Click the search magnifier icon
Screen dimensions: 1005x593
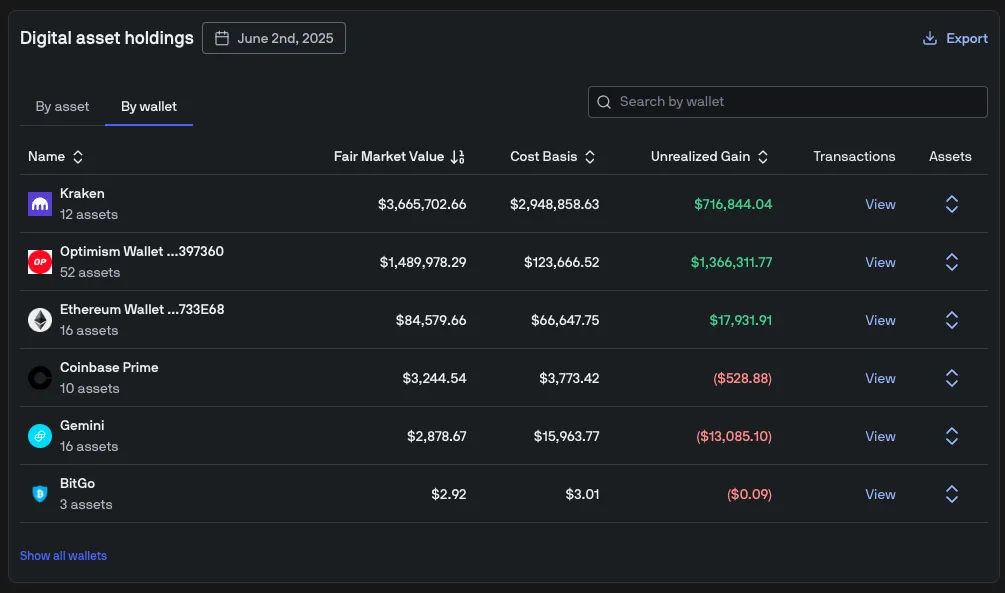tap(604, 102)
